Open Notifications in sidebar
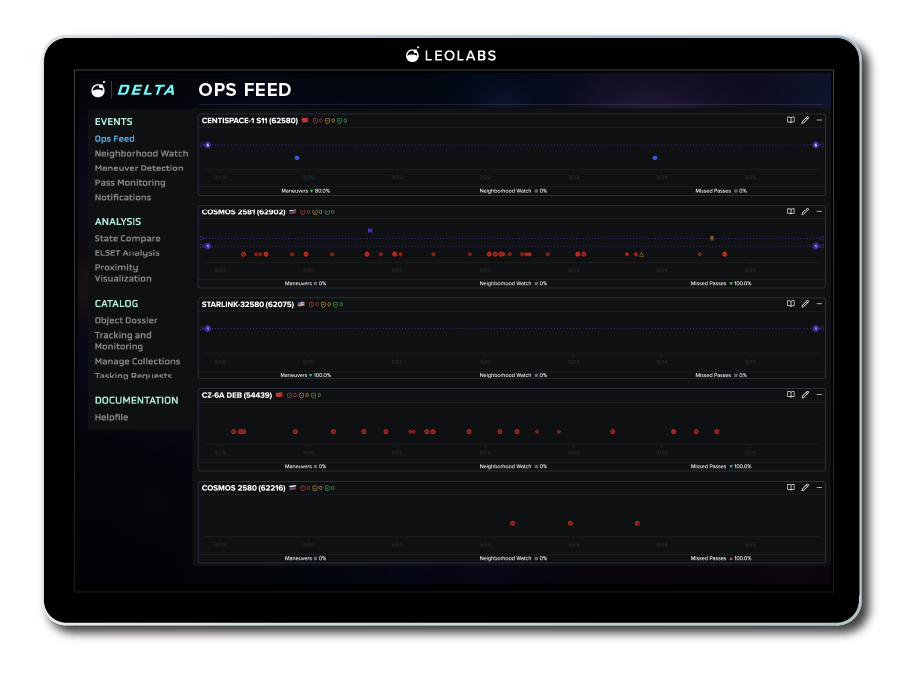The height and width of the screenshot is (678, 904). (123, 197)
